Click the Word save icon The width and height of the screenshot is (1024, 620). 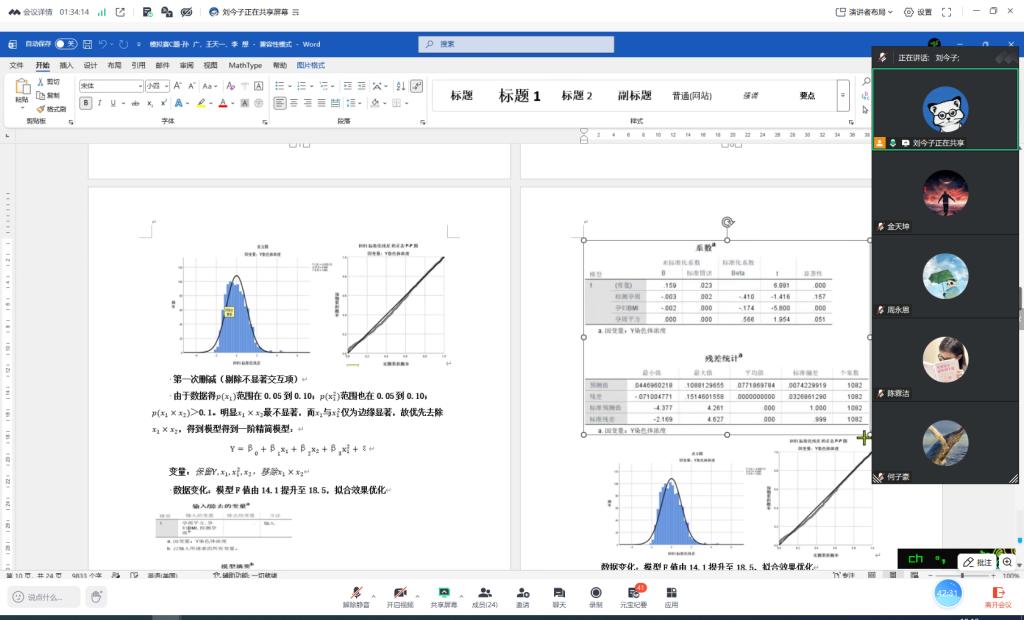(88, 44)
